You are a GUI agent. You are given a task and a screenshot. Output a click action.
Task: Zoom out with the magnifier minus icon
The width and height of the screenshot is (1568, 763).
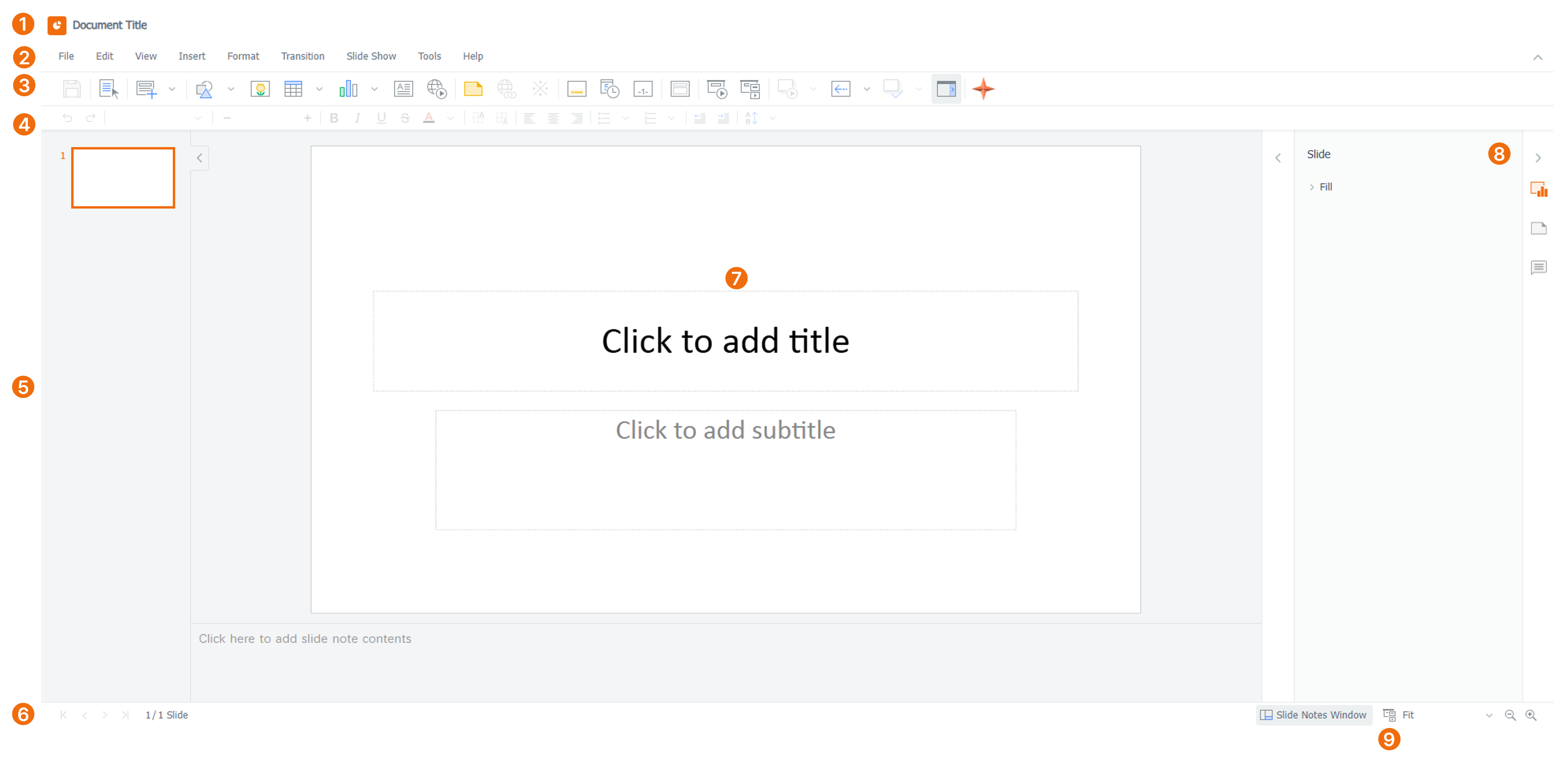[1510, 715]
